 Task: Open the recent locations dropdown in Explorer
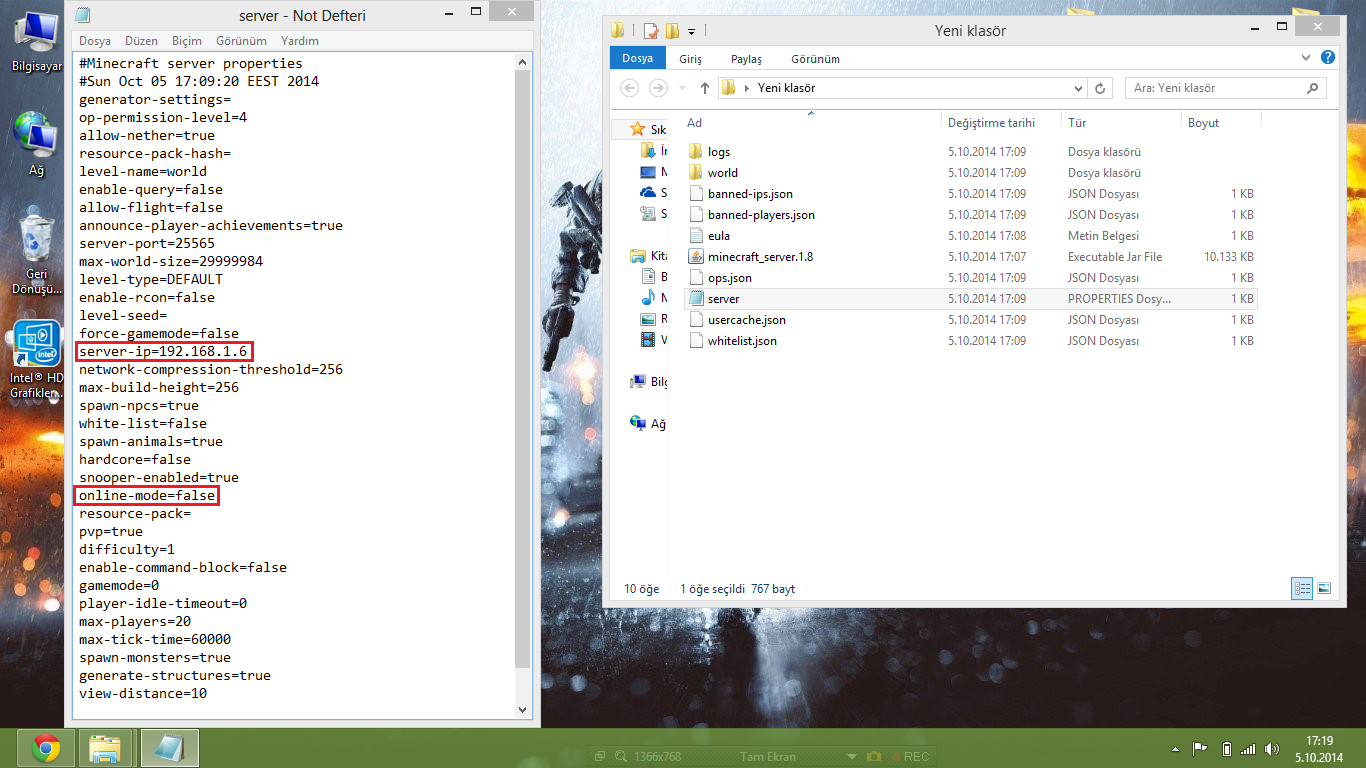(x=682, y=88)
